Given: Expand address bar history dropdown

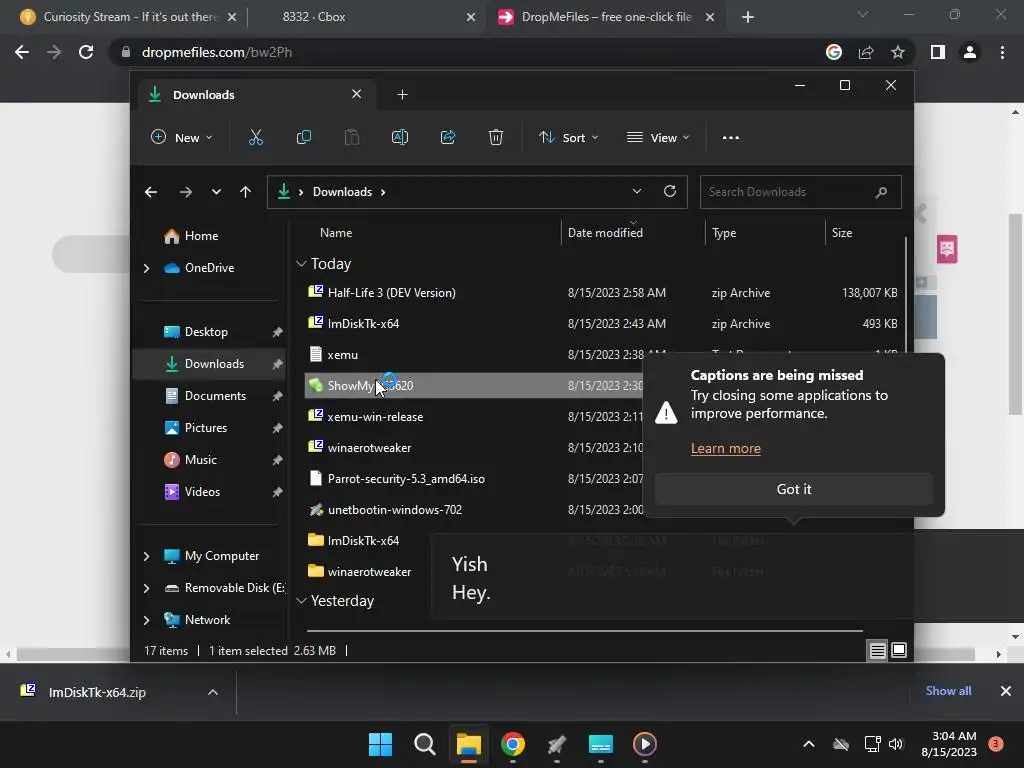Looking at the screenshot, I should point(637,191).
